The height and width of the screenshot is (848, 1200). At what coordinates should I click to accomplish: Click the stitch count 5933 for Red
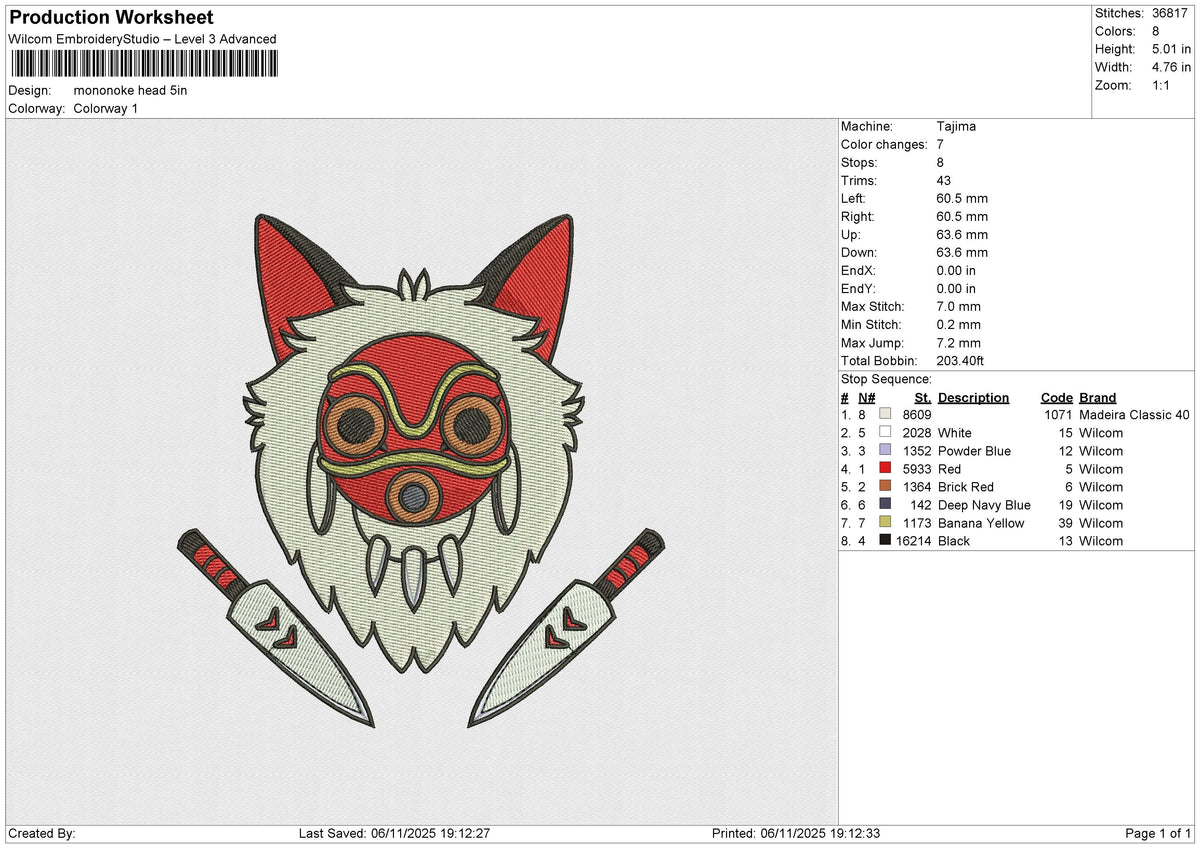[x=916, y=469]
